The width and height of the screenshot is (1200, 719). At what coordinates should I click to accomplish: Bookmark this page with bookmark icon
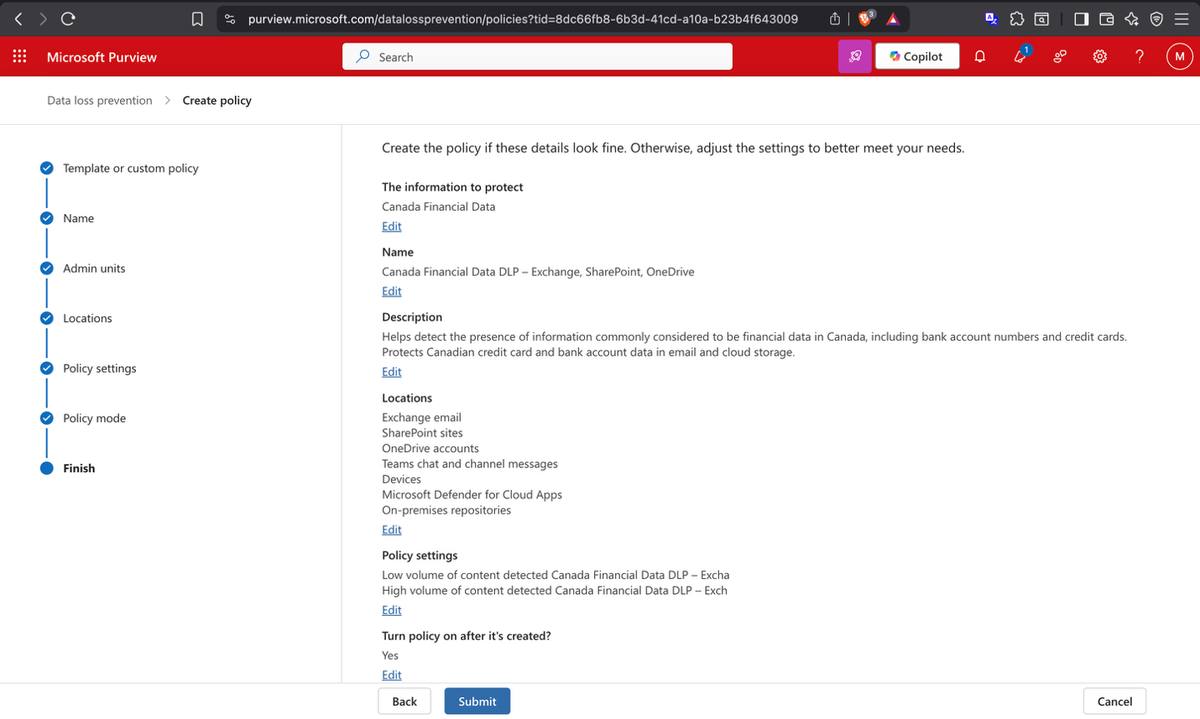click(x=198, y=18)
